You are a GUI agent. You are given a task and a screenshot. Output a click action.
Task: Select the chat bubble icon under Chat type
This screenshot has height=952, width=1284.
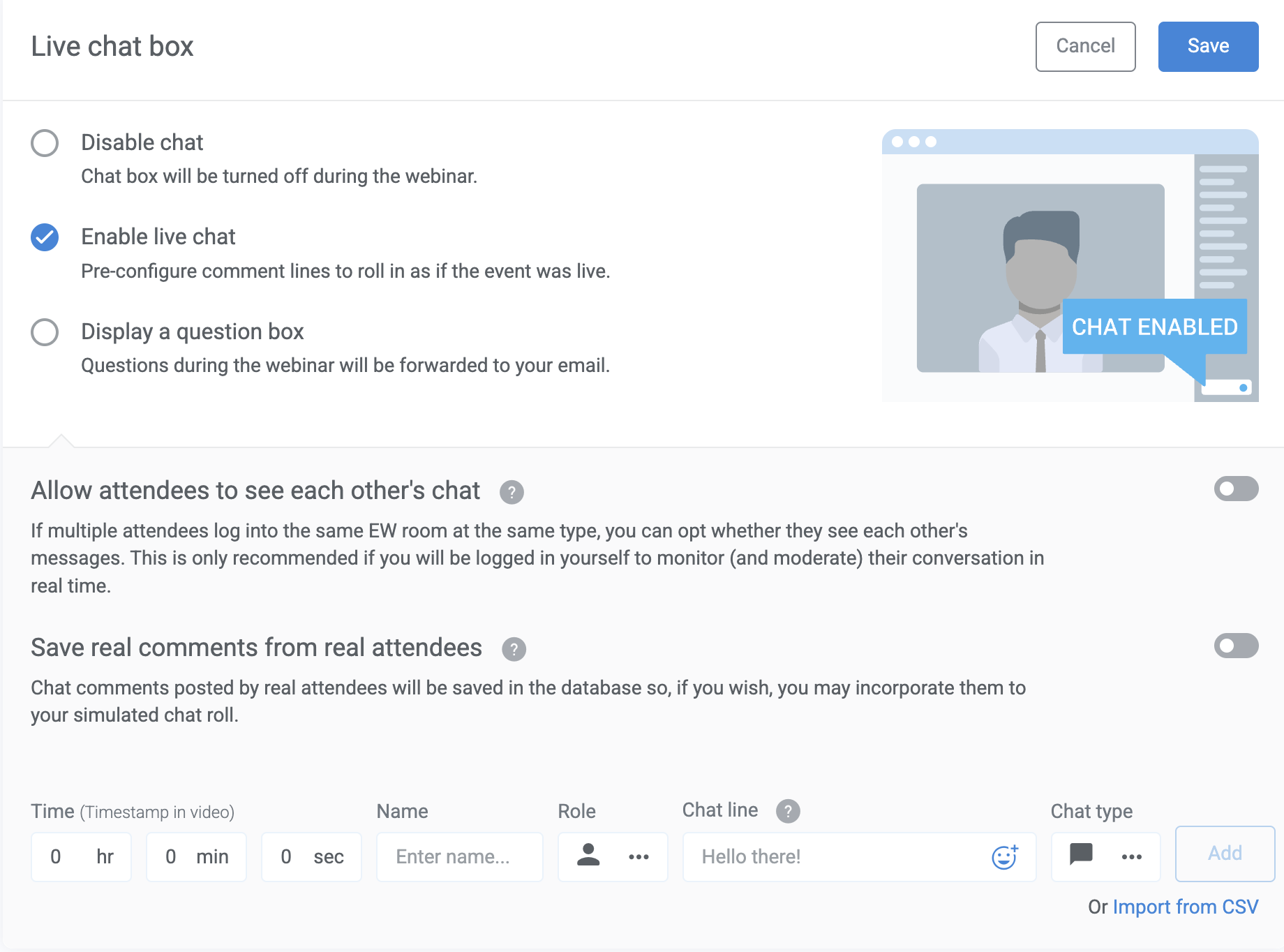1080,856
